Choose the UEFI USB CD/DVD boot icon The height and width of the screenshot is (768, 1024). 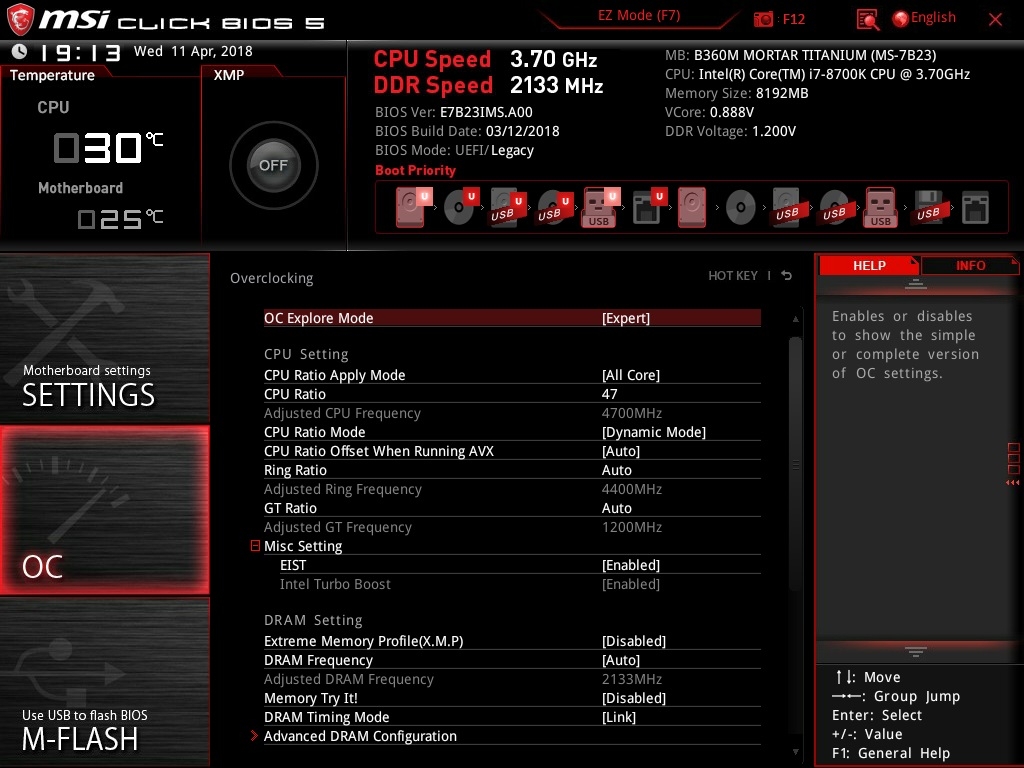555,208
